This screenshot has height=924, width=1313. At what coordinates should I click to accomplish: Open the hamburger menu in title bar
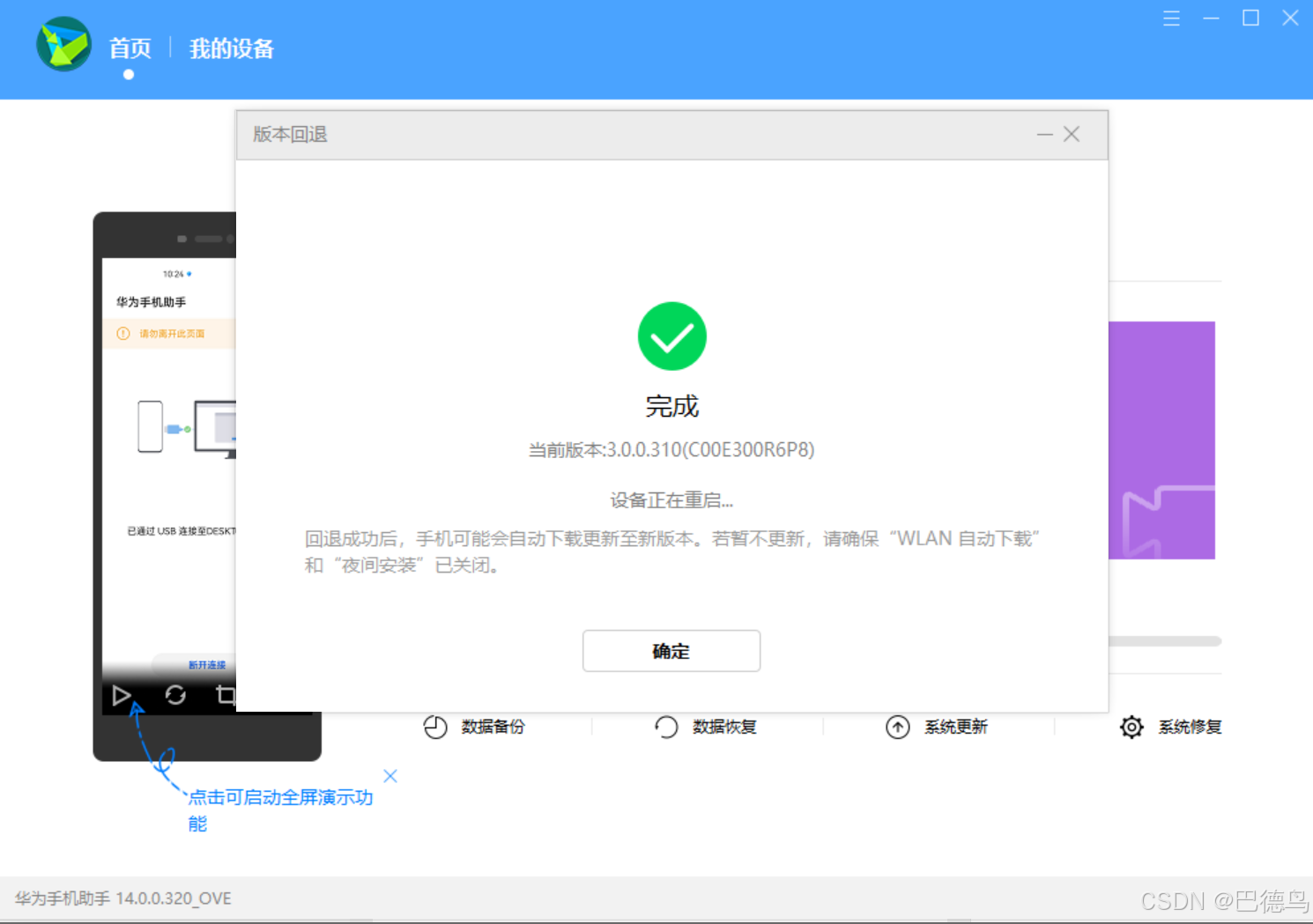[x=1171, y=18]
